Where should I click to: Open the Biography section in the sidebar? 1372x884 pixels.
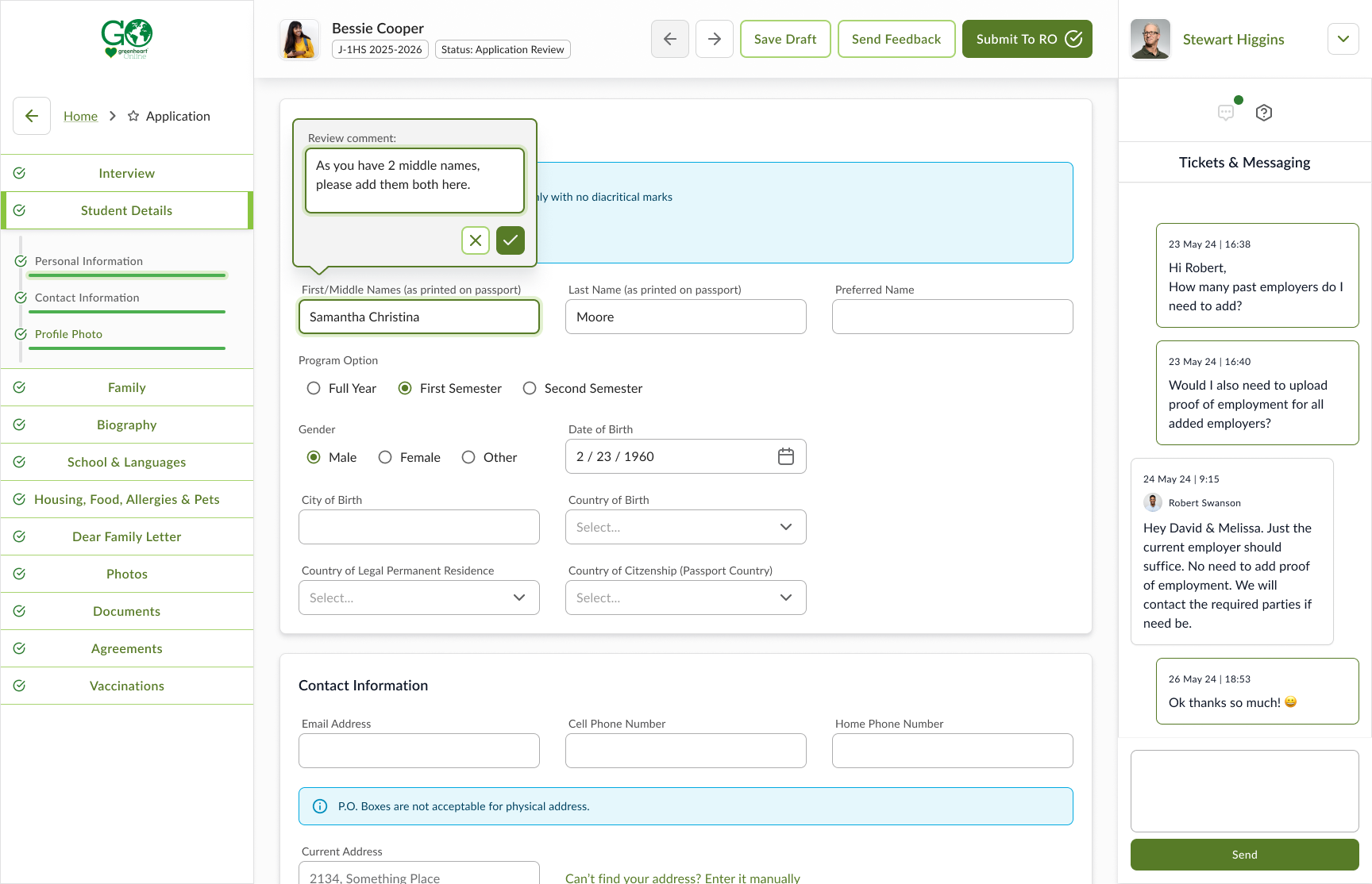pos(127,425)
